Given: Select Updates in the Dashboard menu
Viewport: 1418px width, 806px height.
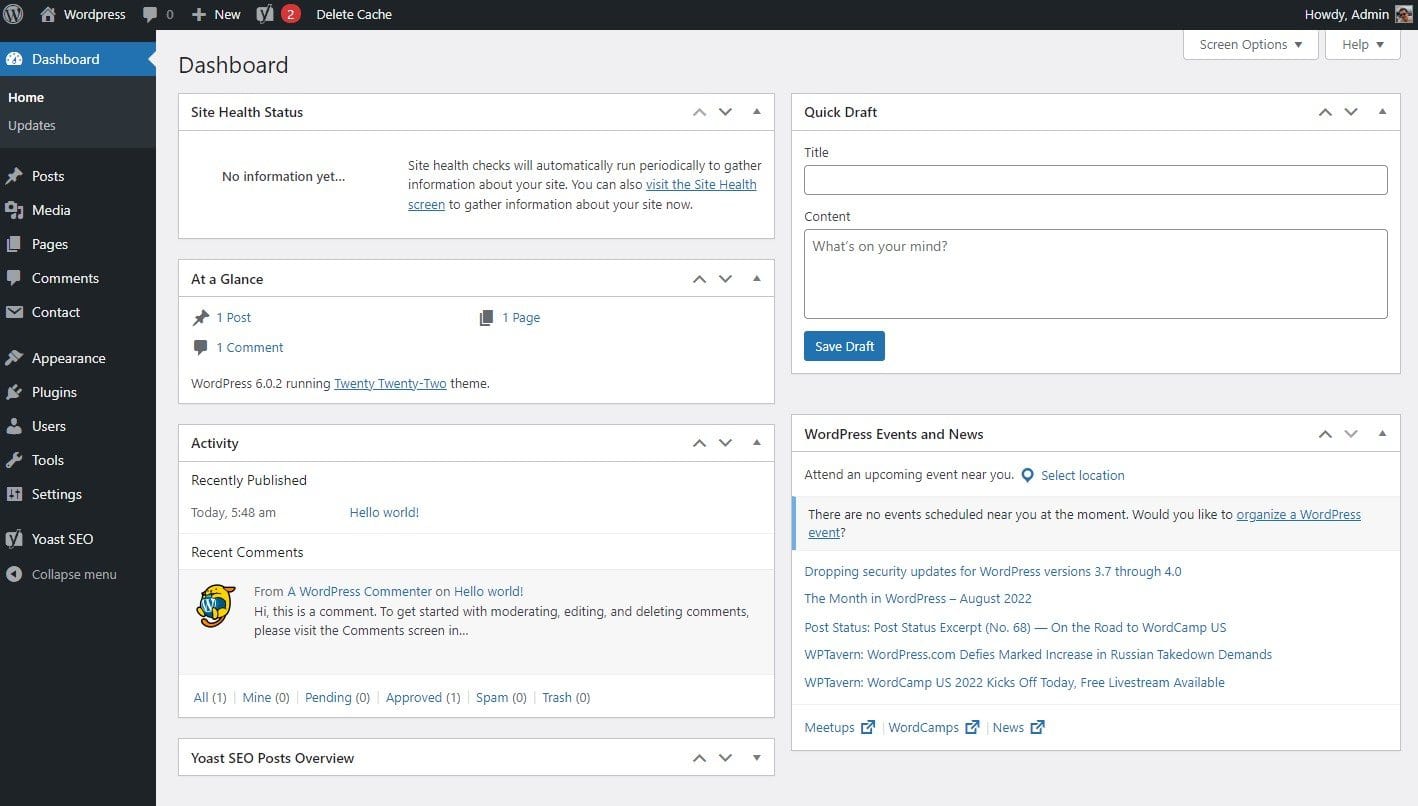Looking at the screenshot, I should [x=31, y=125].
